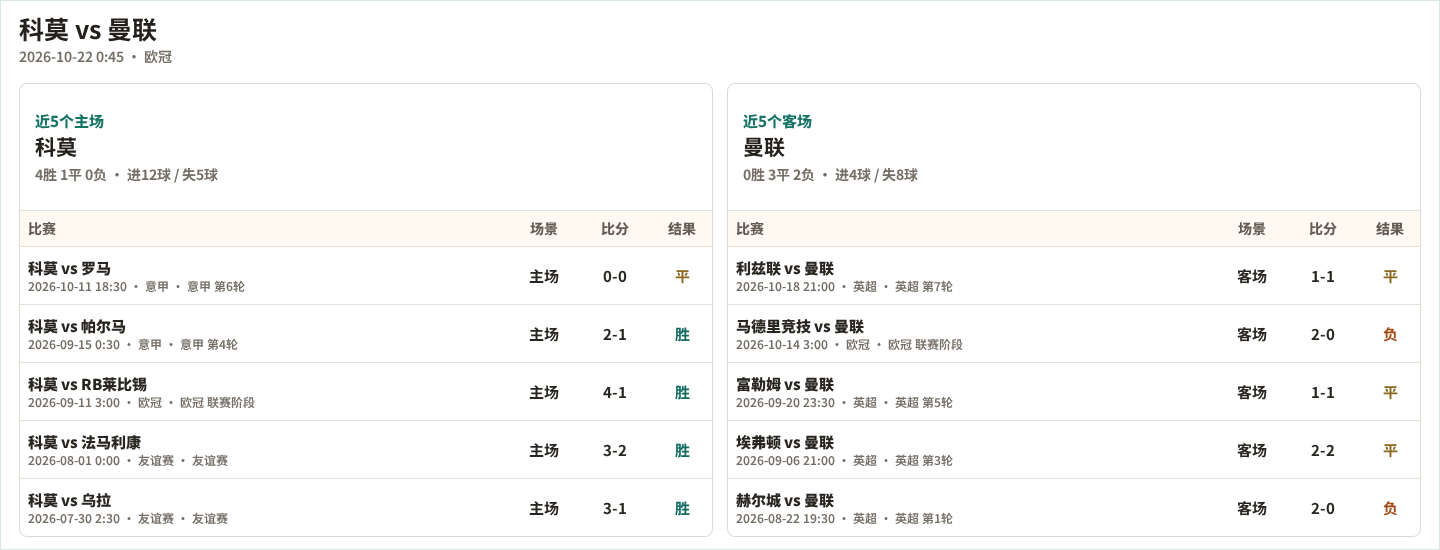Click the 客场 cell in 利兹联 vs 曼联 row
Screen dimensions: 1440x550
(1252, 276)
